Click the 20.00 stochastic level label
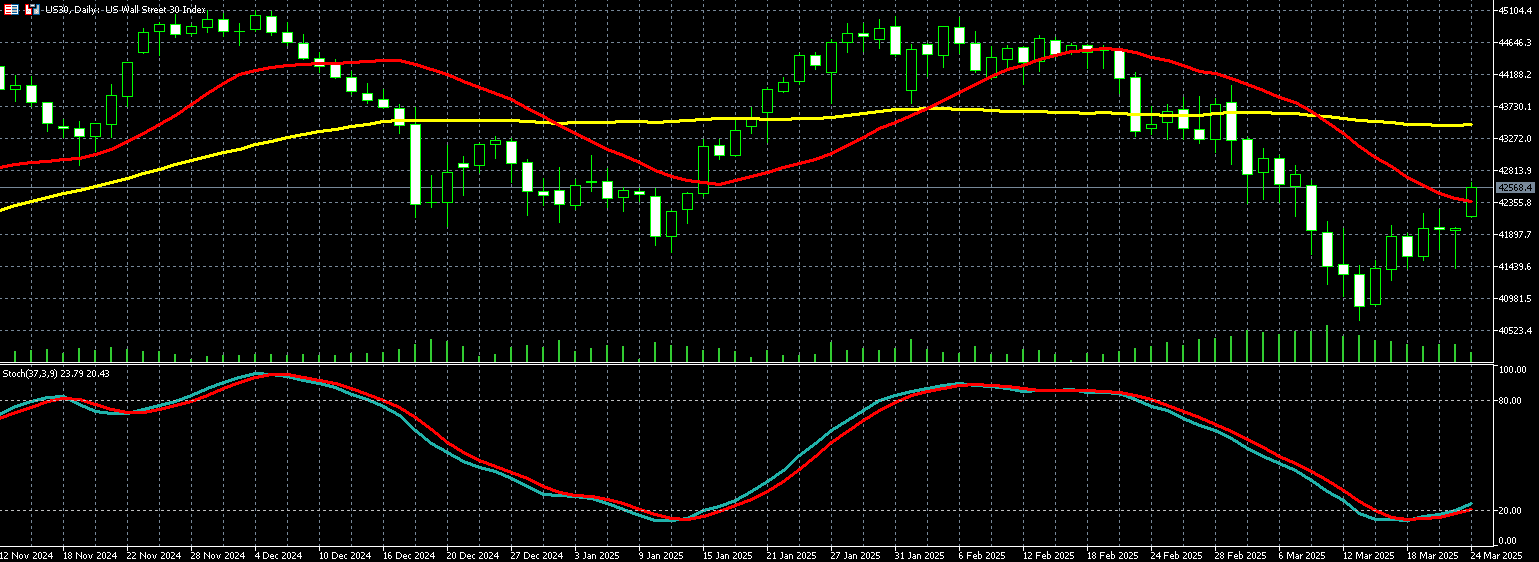 [1511, 511]
